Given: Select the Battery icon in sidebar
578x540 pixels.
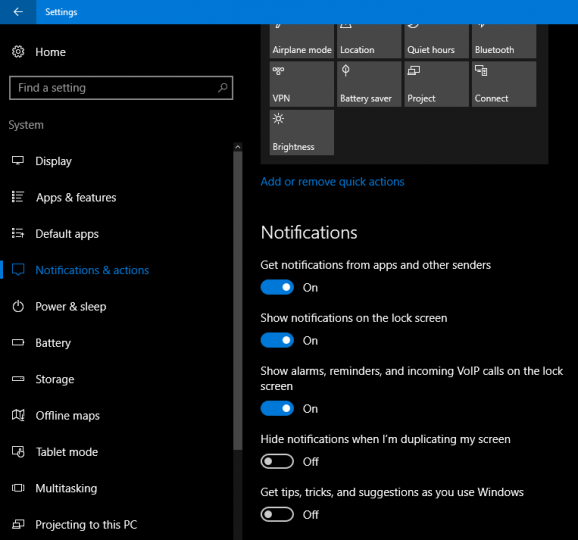Looking at the screenshot, I should (x=18, y=342).
